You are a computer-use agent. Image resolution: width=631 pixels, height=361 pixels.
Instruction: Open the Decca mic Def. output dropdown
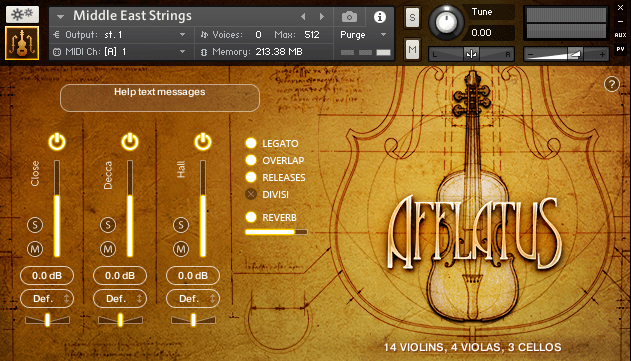pyautogui.click(x=120, y=299)
